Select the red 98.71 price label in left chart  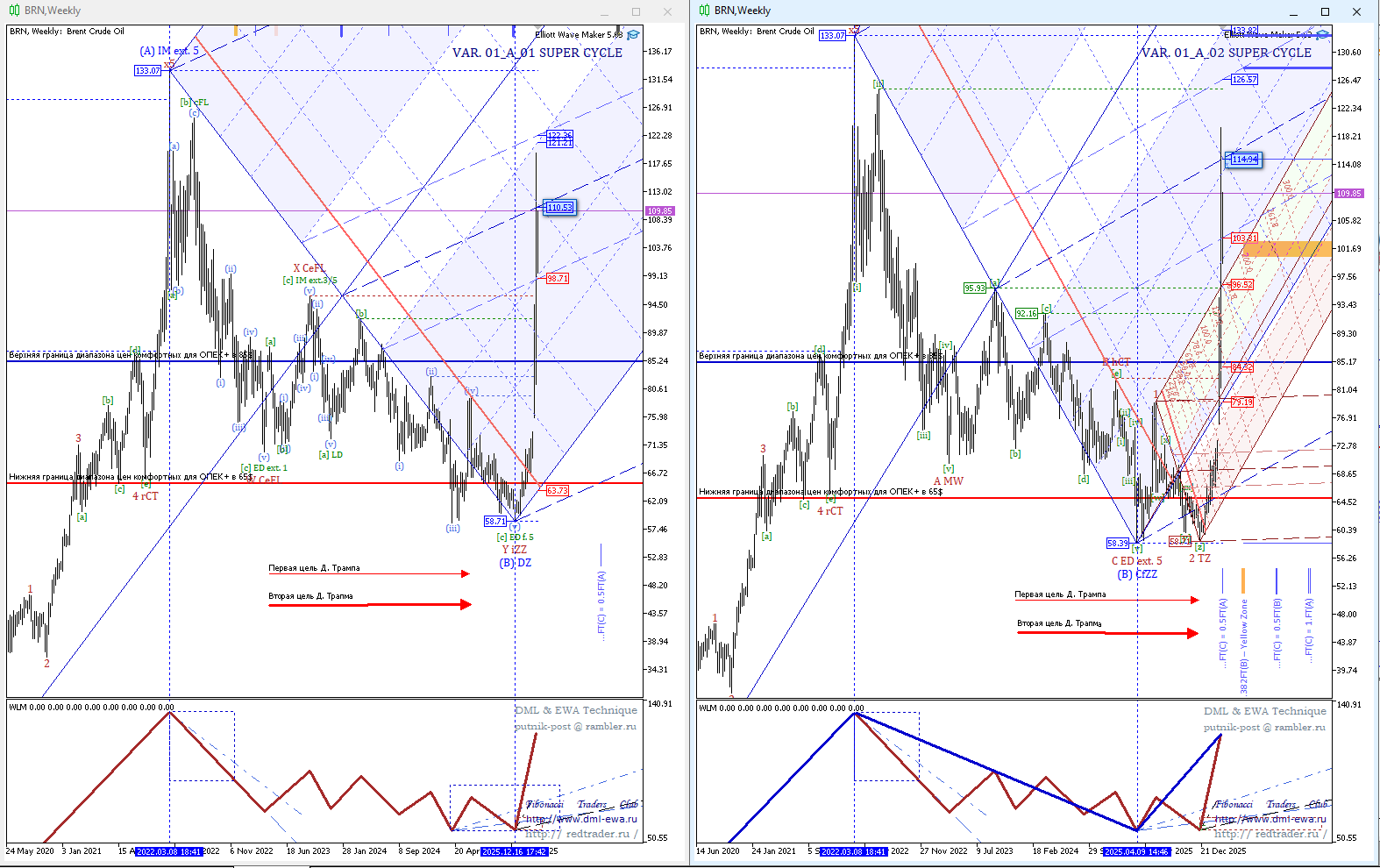coord(558,279)
